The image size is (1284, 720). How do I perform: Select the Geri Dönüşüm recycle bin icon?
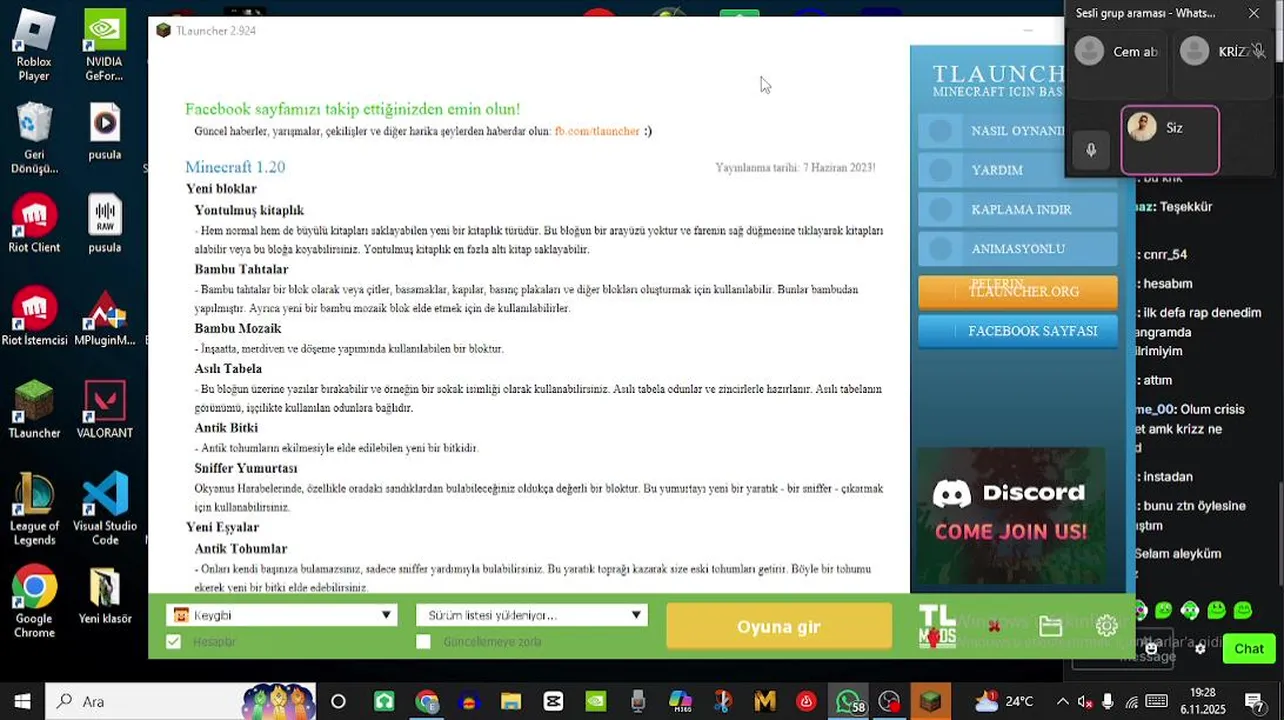[x=34, y=138]
